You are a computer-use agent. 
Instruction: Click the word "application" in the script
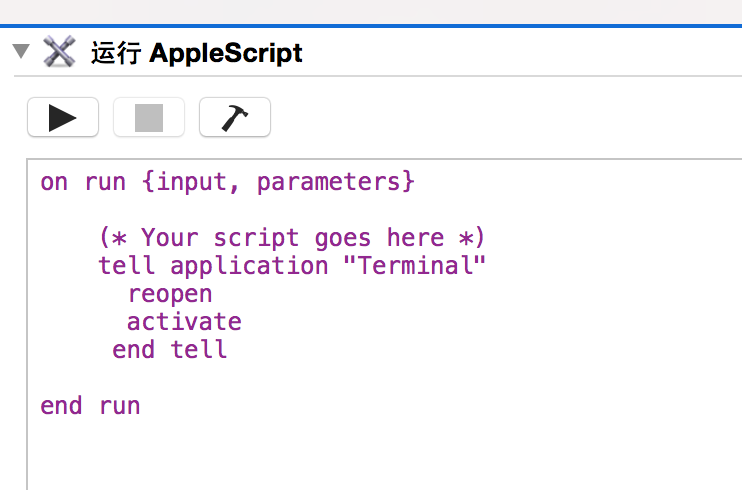[249, 266]
